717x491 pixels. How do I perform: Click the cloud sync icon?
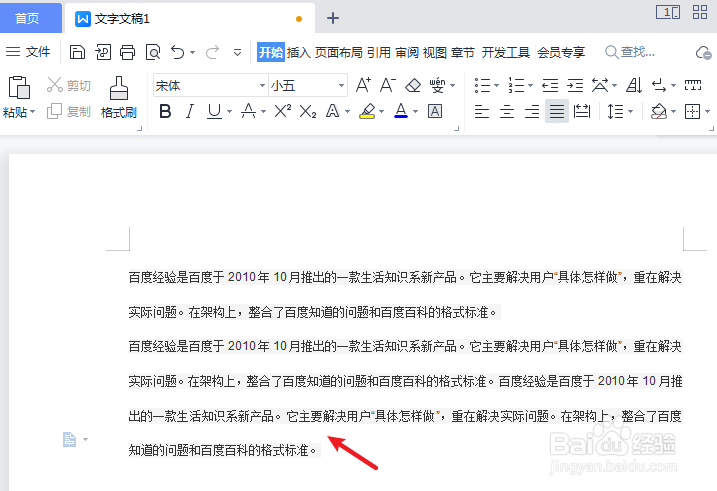[703, 53]
